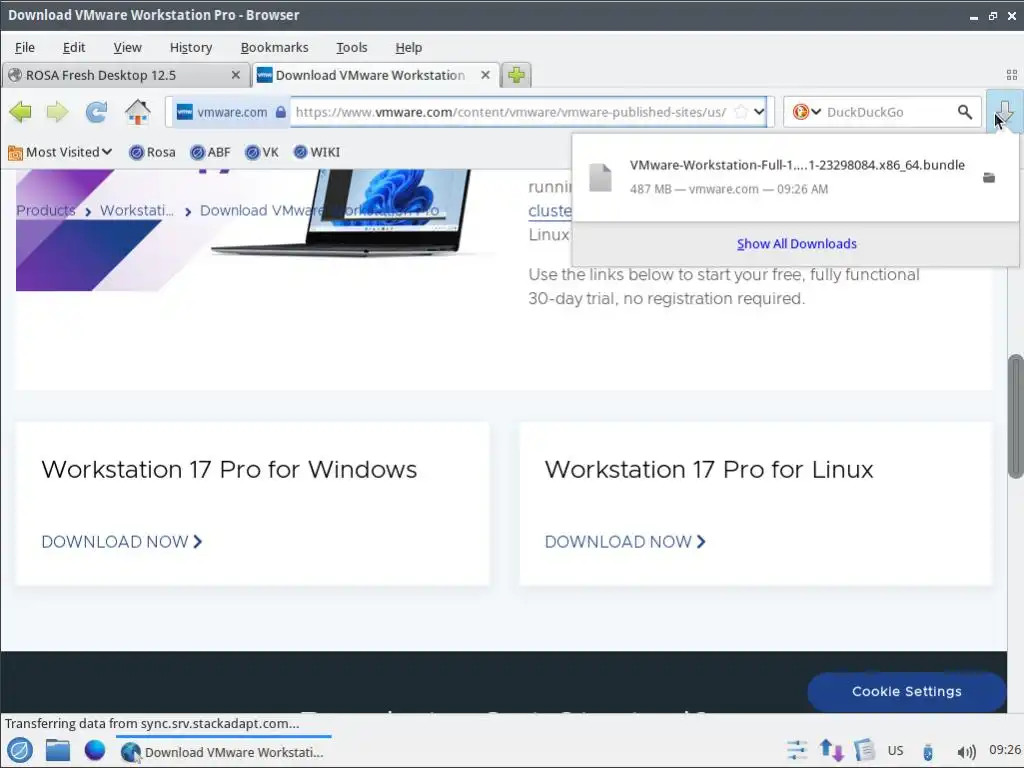Launch the file manager from the taskbar
The image size is (1024, 768).
tap(57, 751)
